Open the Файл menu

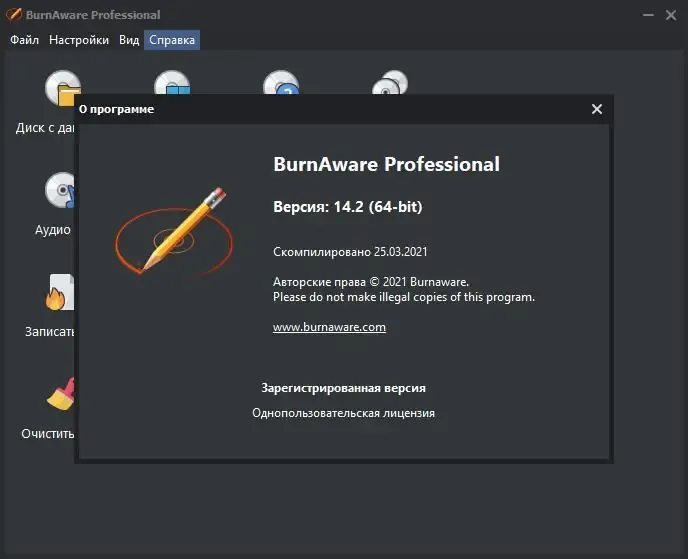(24, 40)
